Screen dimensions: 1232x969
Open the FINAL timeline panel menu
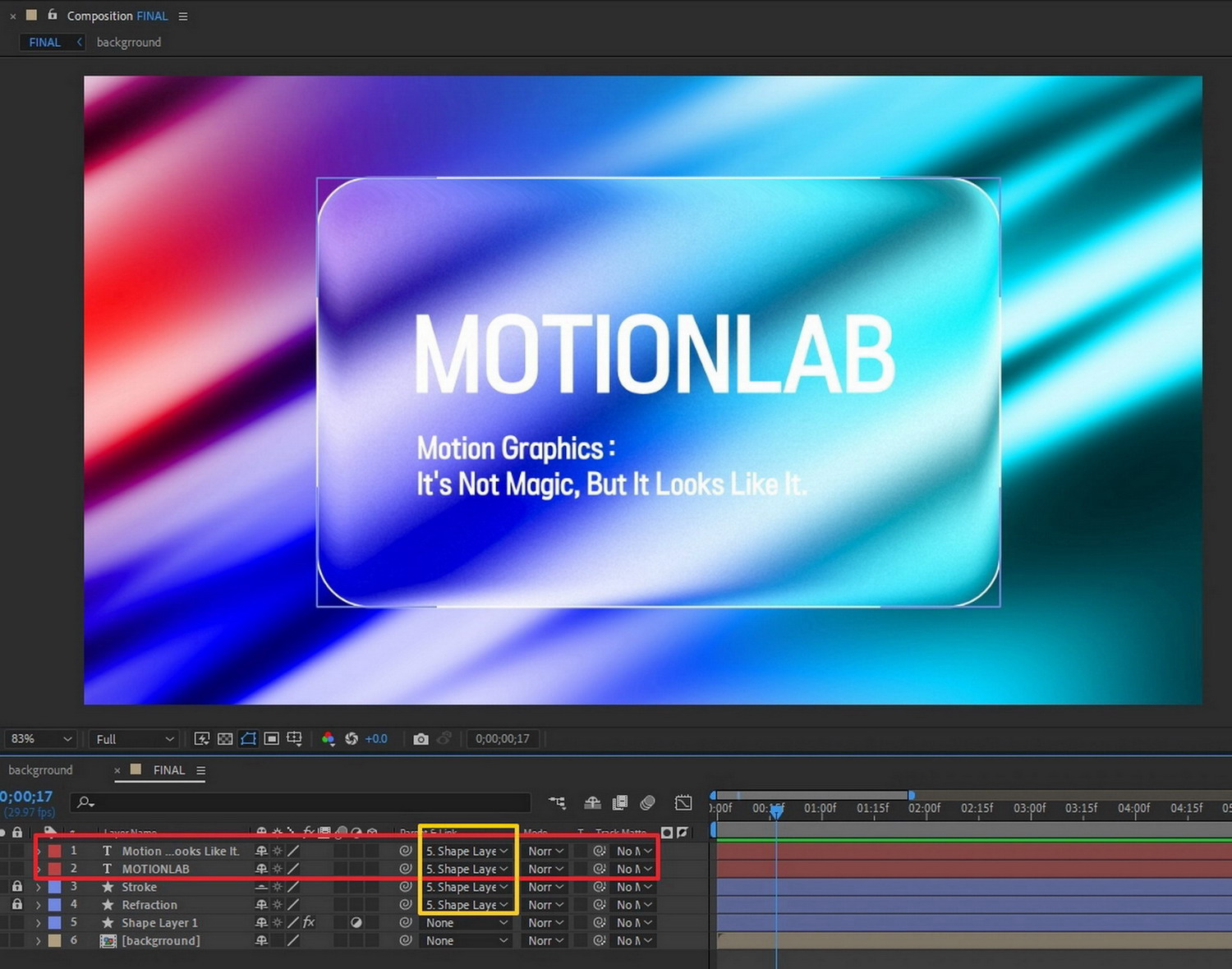(200, 770)
